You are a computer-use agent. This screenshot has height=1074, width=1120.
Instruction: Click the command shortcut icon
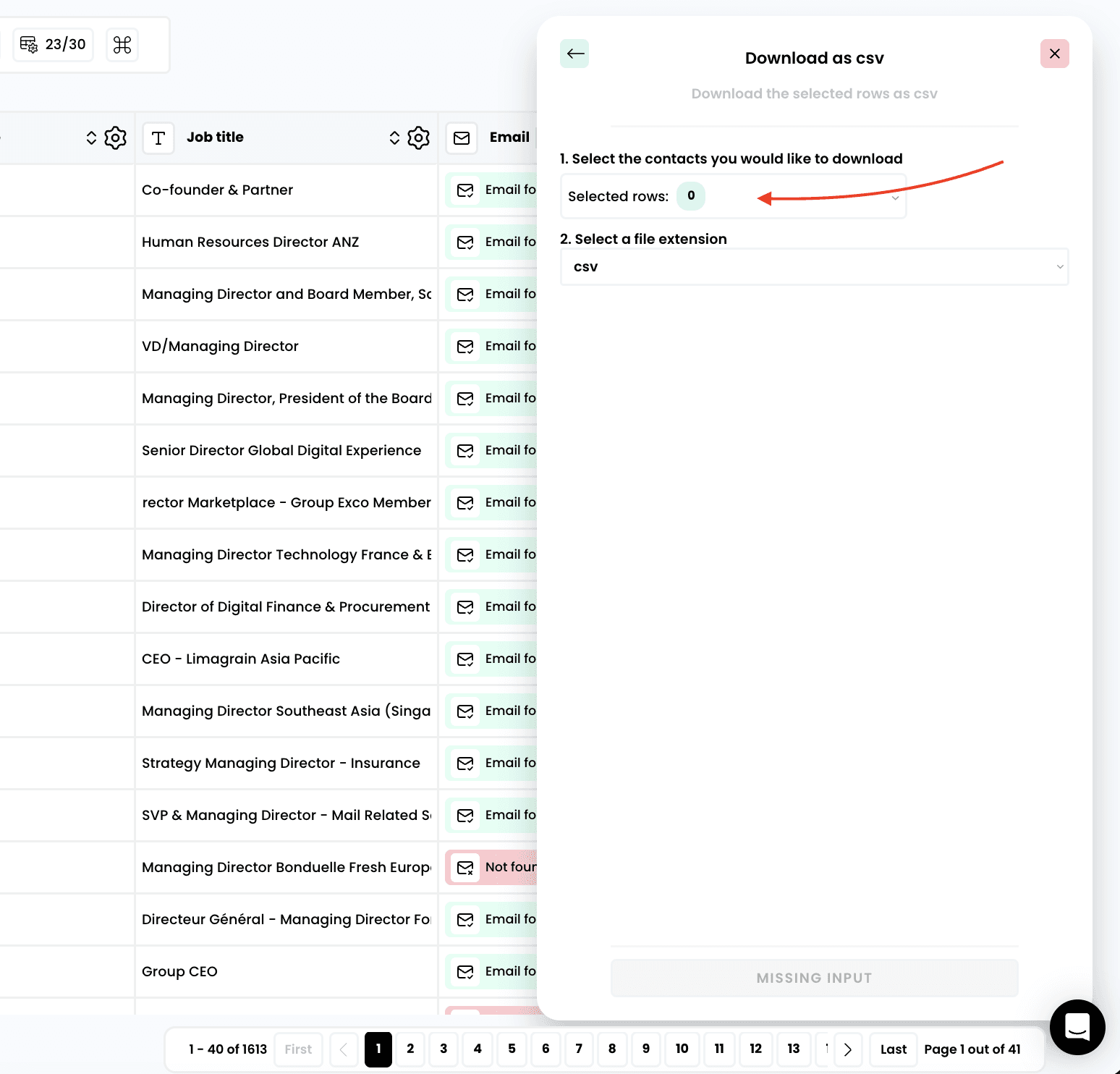(x=122, y=45)
